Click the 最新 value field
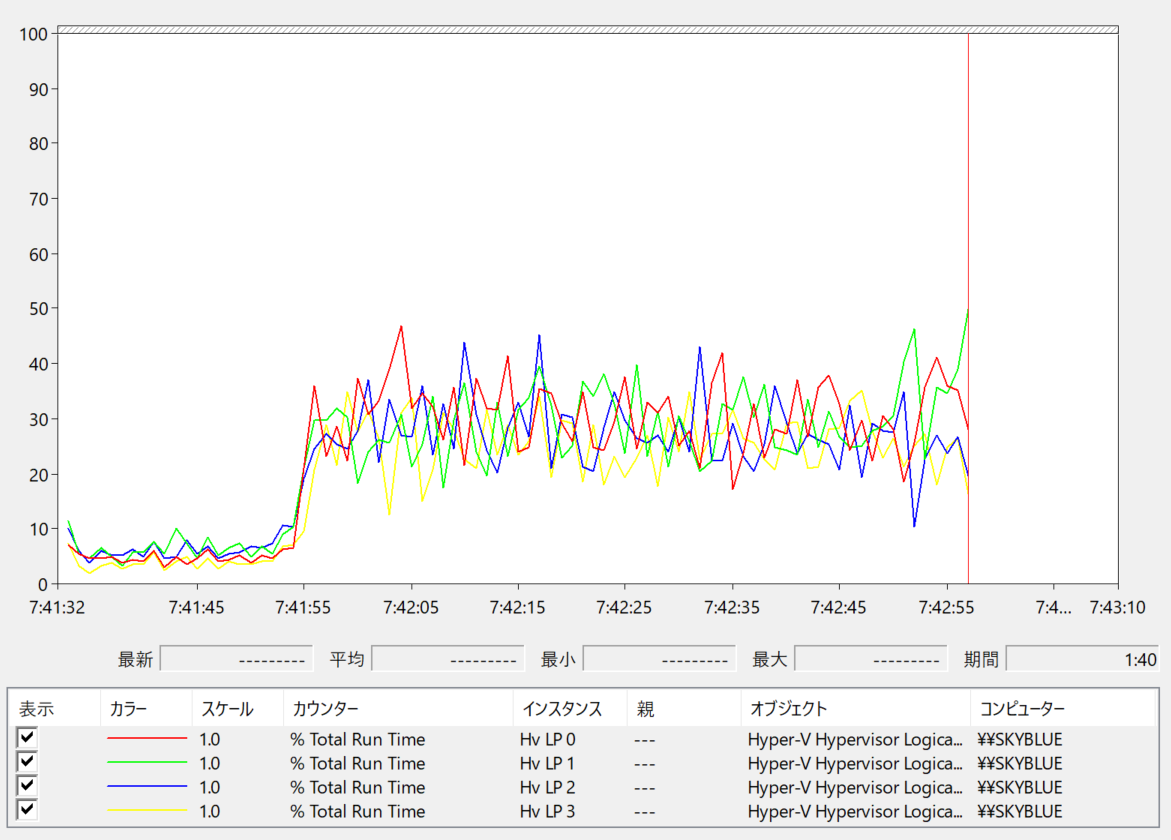This screenshot has width=1171, height=840. pos(236,659)
